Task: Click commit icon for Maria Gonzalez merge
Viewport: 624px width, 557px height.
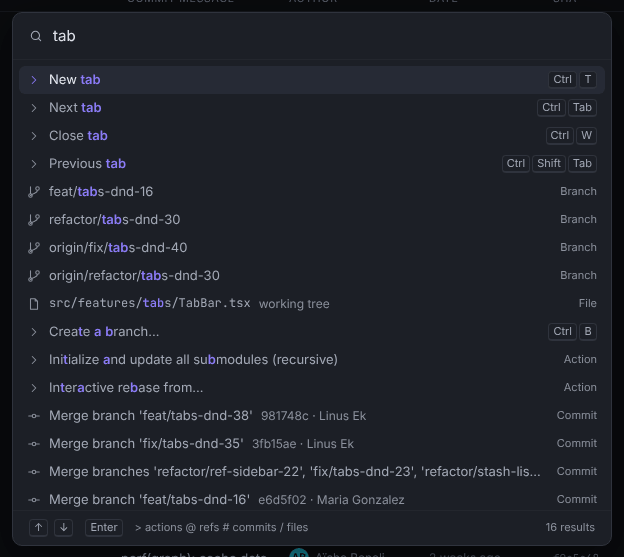Action: (34, 500)
